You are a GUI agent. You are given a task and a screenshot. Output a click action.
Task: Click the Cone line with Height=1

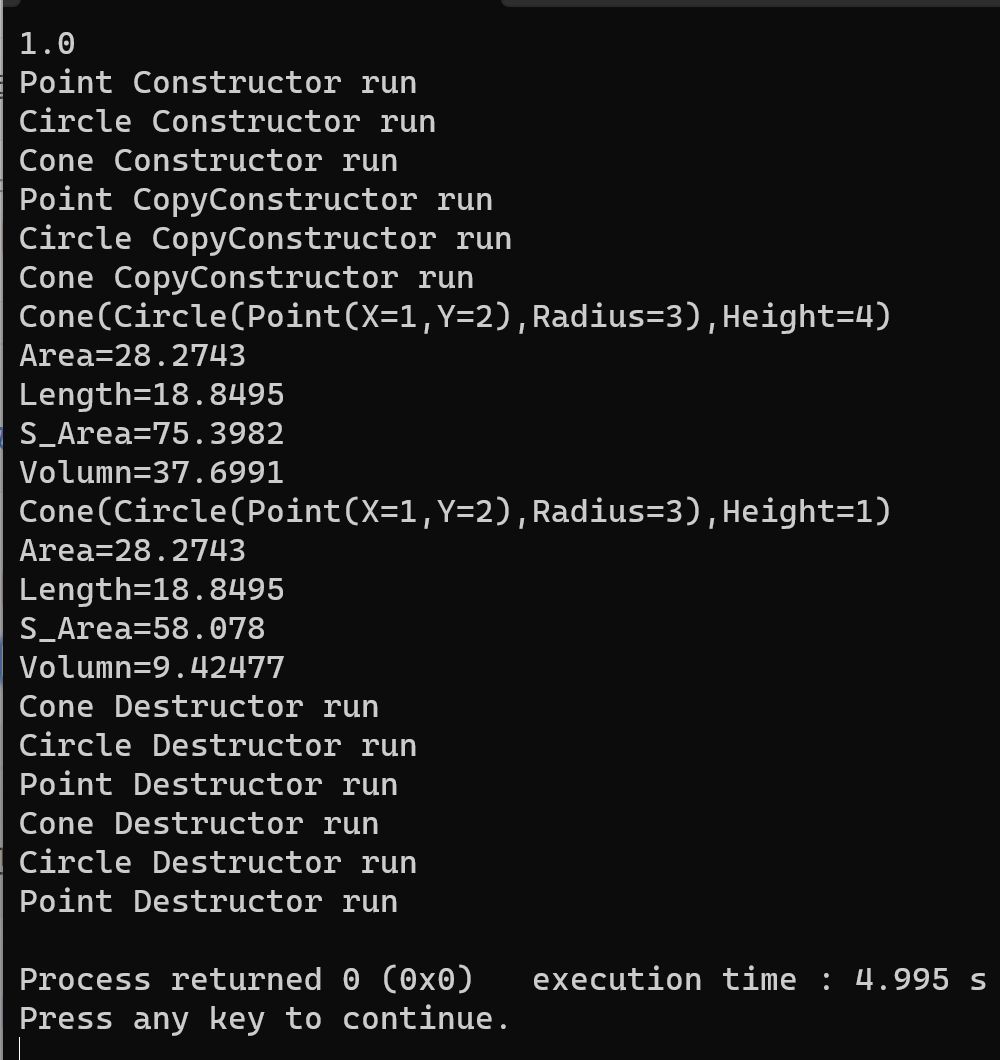455,512
